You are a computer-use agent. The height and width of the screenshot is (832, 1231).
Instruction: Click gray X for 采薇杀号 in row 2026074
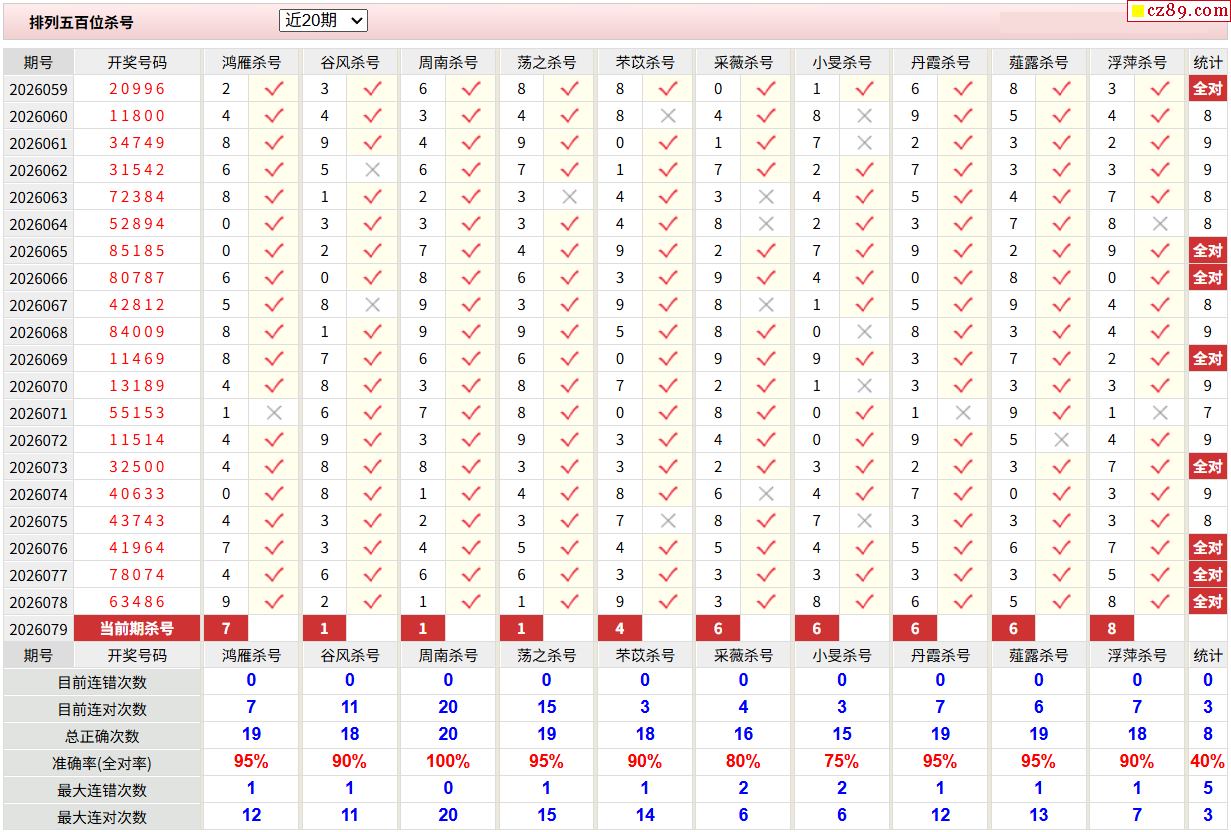tap(766, 494)
